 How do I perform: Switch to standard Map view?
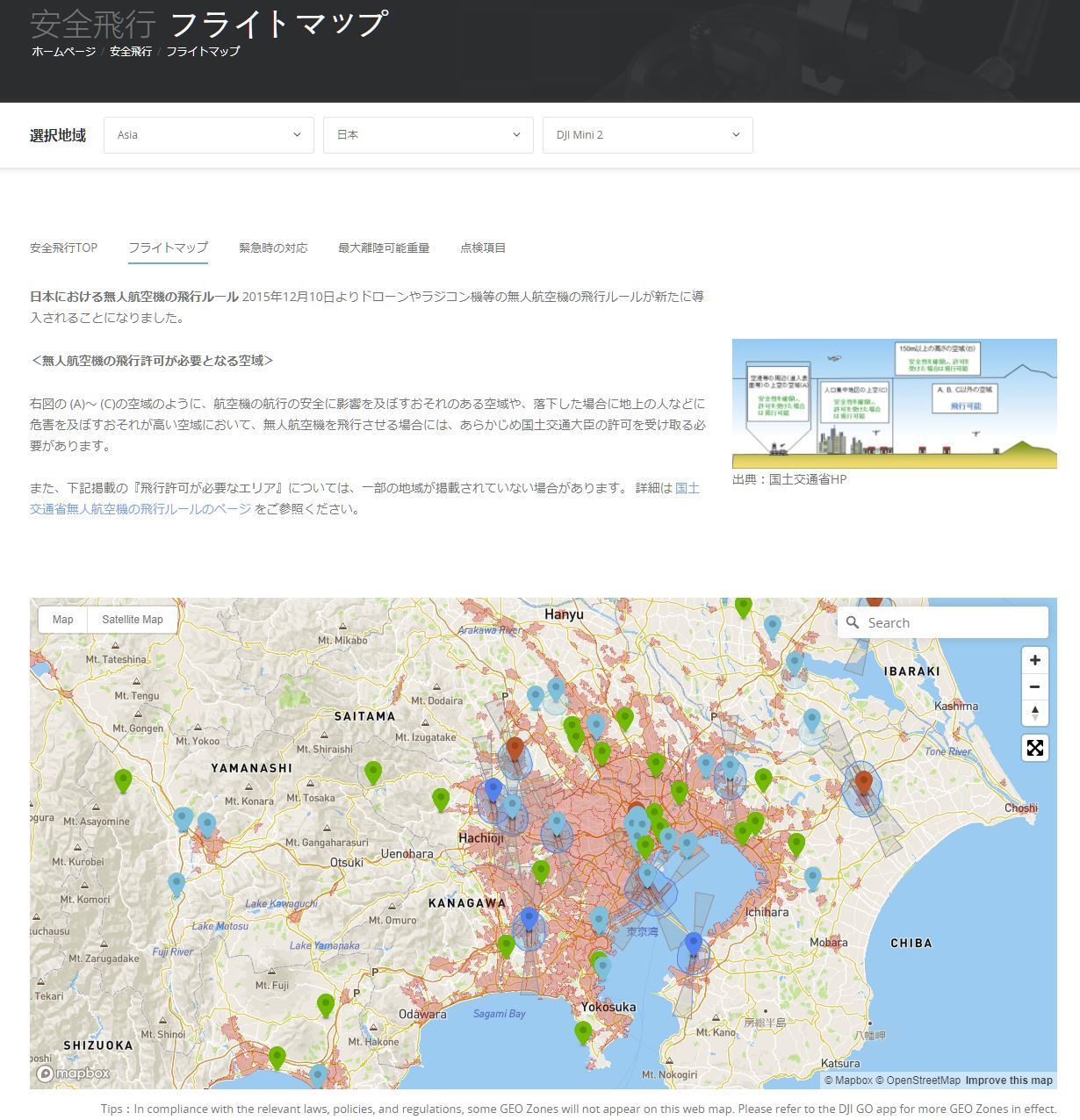point(63,620)
